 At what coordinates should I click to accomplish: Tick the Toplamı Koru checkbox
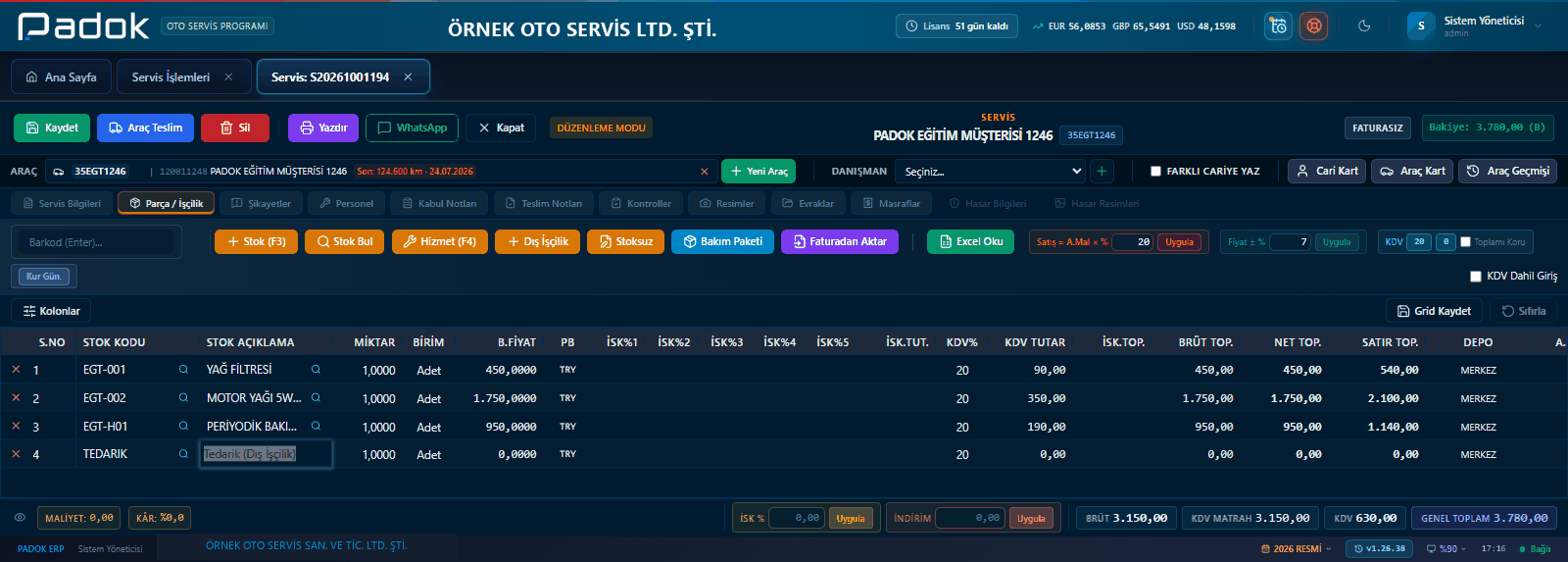click(1465, 242)
